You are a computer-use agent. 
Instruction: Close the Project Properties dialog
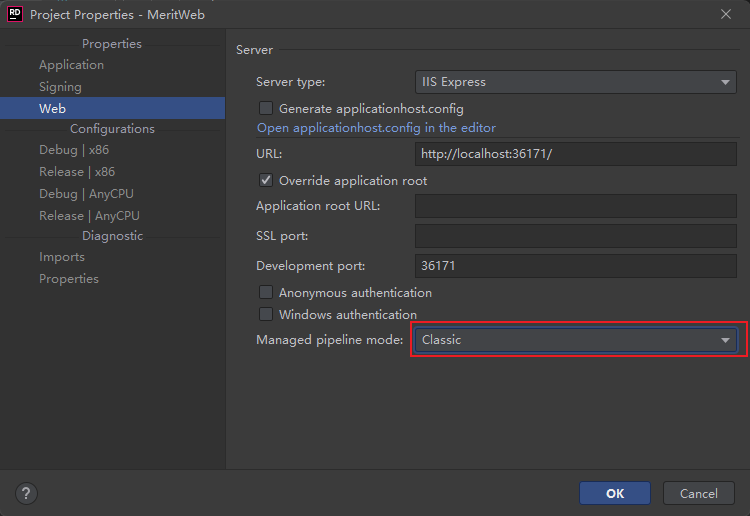click(x=726, y=14)
